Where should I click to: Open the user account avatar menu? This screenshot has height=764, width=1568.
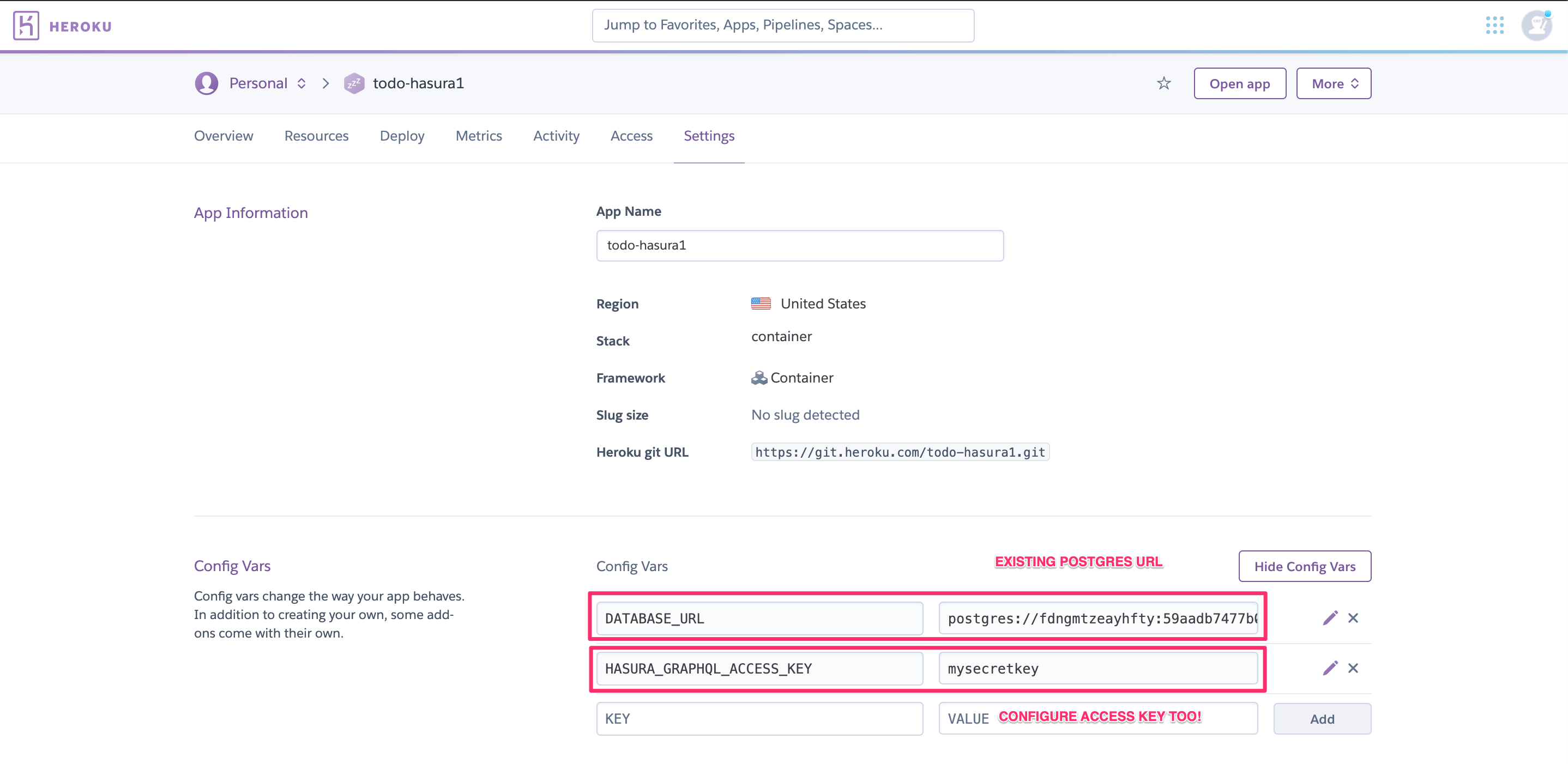[1536, 26]
